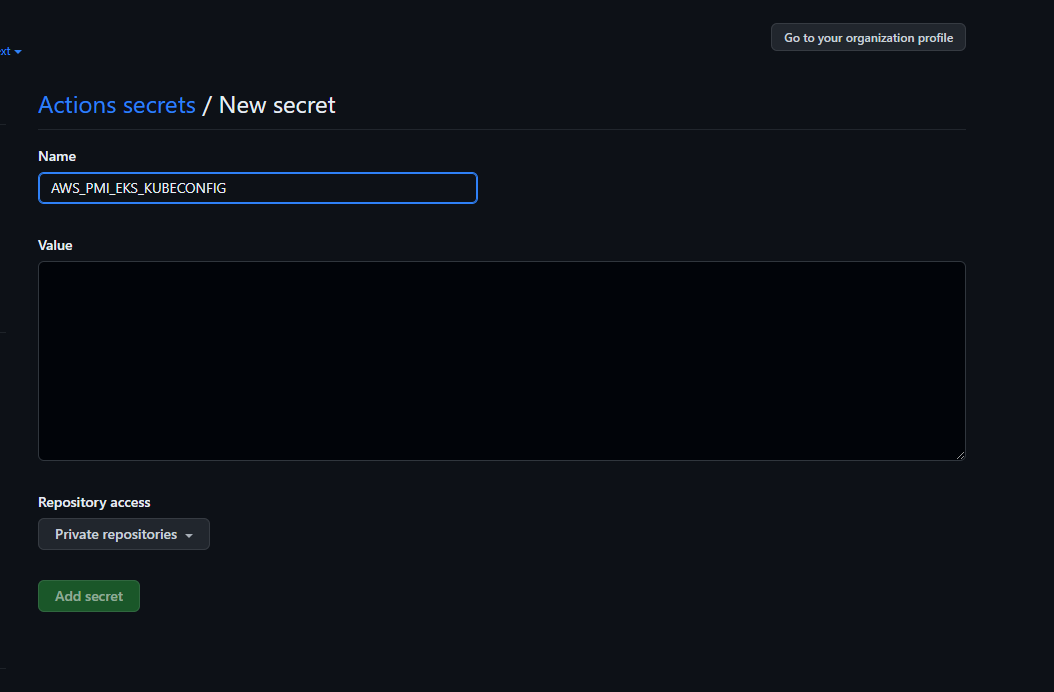Open the Private repositories access dropdown
Image resolution: width=1054 pixels, height=692 pixels.
pos(124,534)
